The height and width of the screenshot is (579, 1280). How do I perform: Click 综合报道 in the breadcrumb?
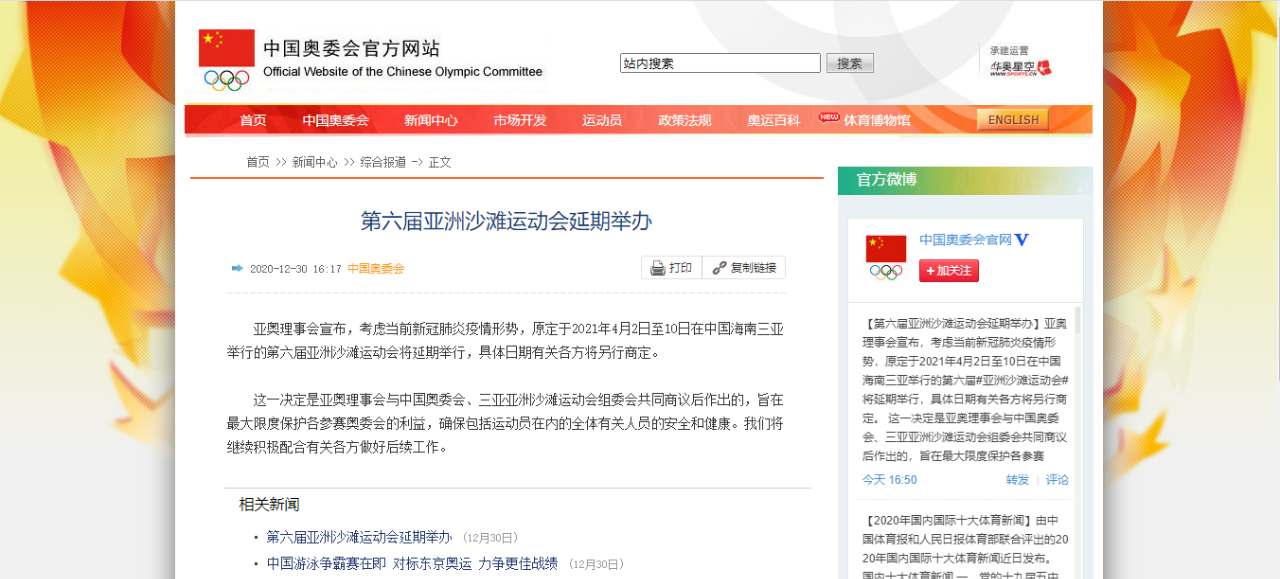[x=383, y=162]
